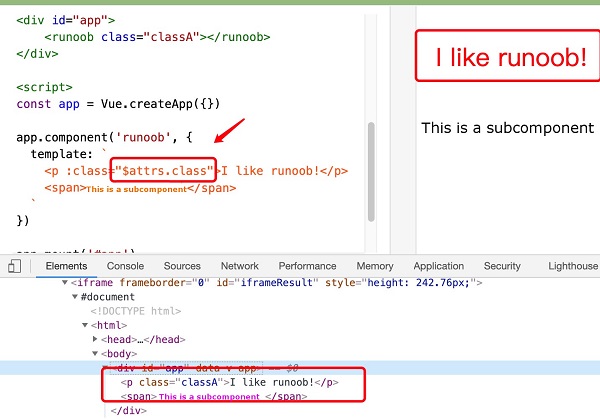Open the Application tab
600x420 pixels.
(438, 266)
